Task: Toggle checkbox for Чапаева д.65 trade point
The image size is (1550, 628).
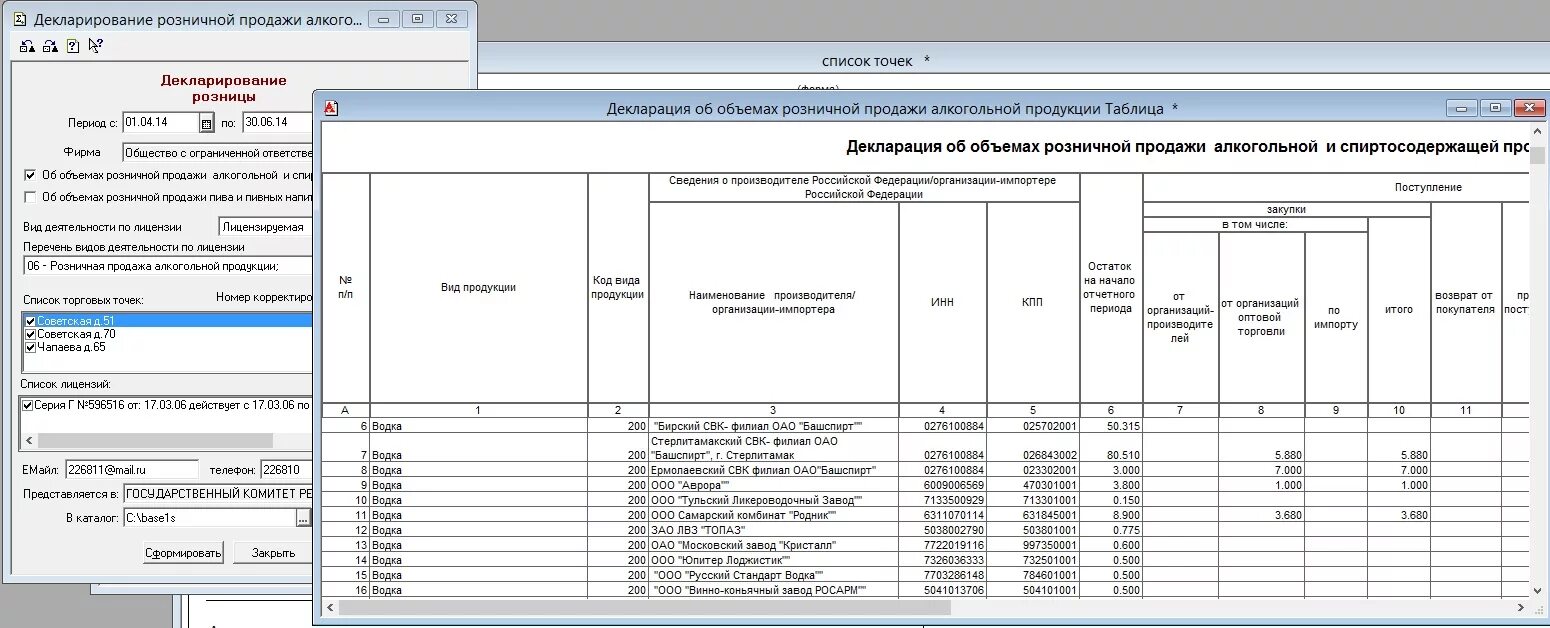Action: [x=31, y=347]
